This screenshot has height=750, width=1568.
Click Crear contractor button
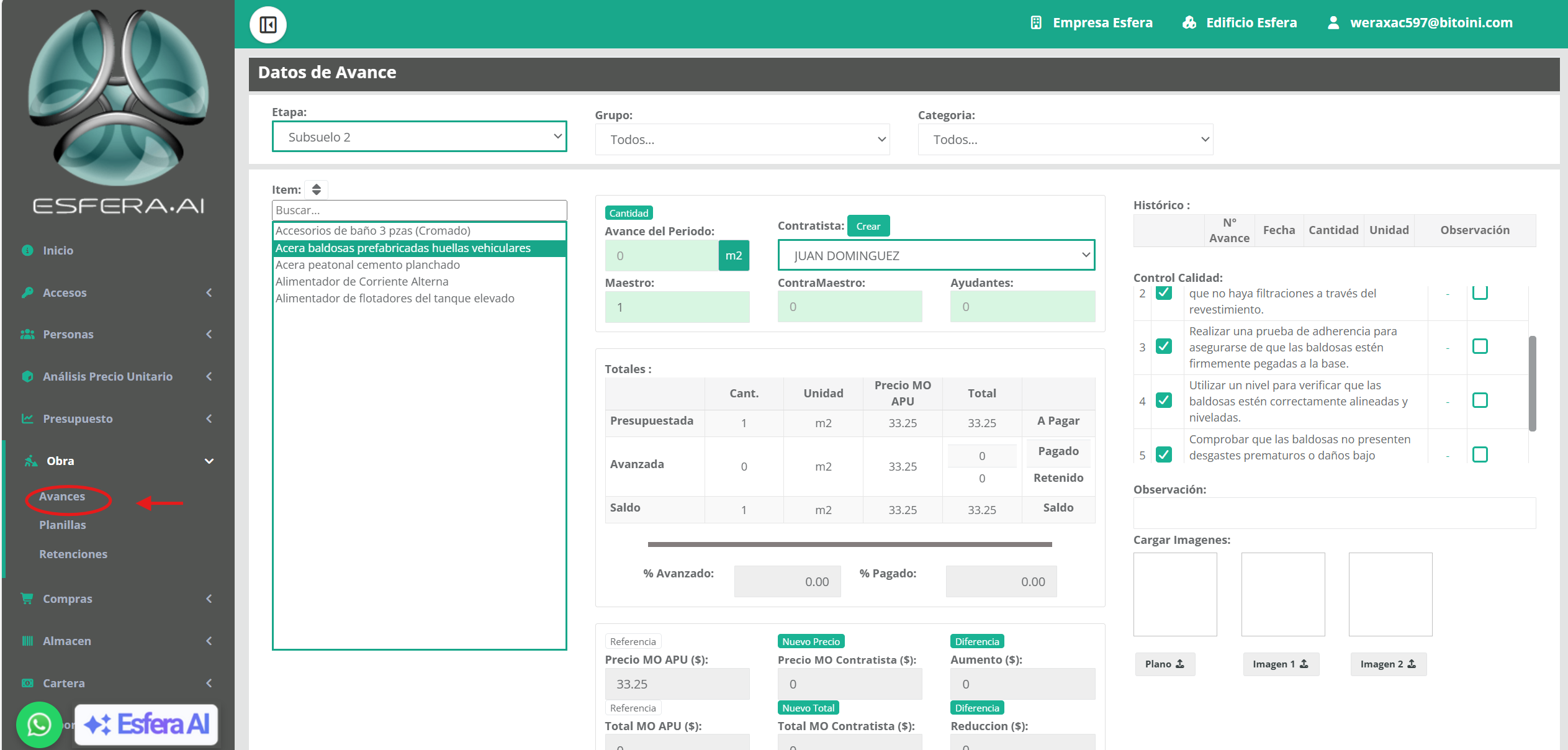point(868,226)
